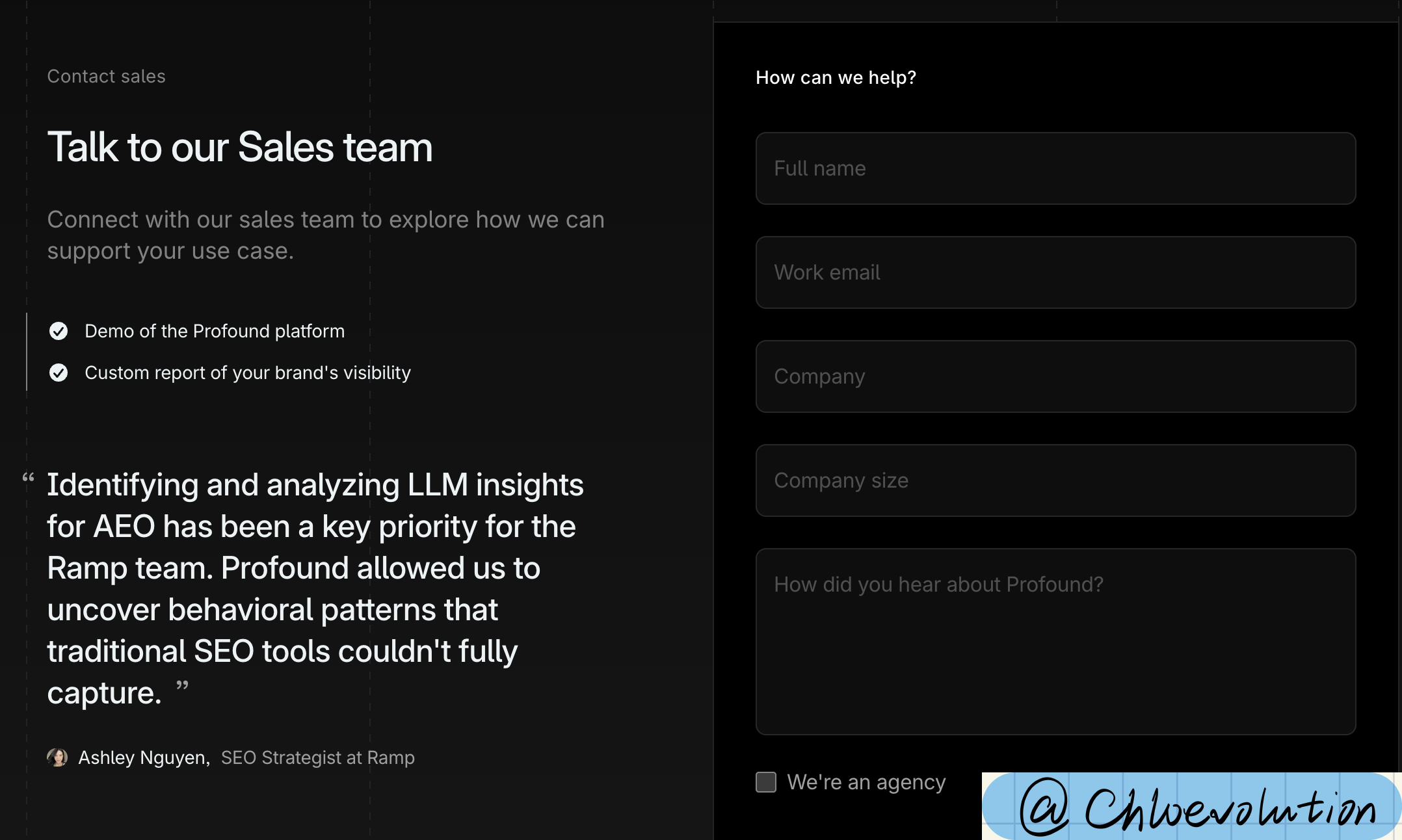Click the closing quotation mark after 'capture.'
The height and width of the screenshot is (840, 1402).
pyautogui.click(x=182, y=686)
